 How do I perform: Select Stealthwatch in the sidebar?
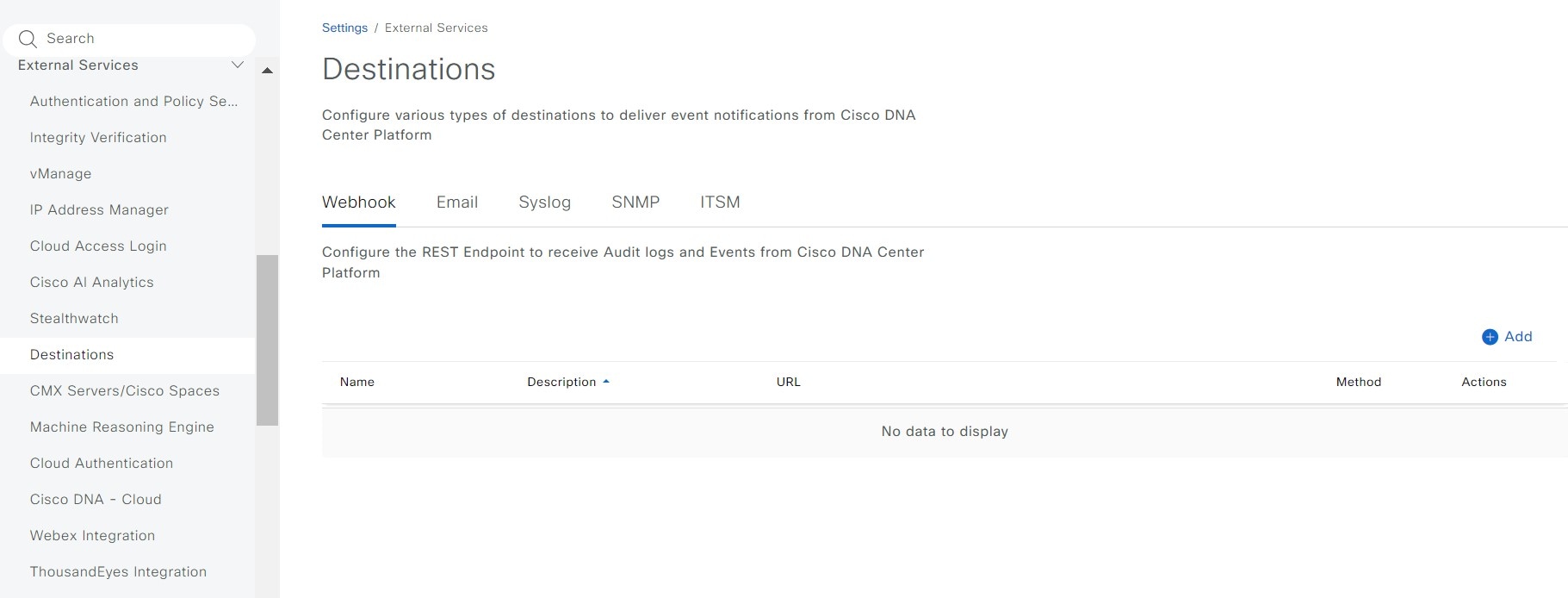(74, 319)
